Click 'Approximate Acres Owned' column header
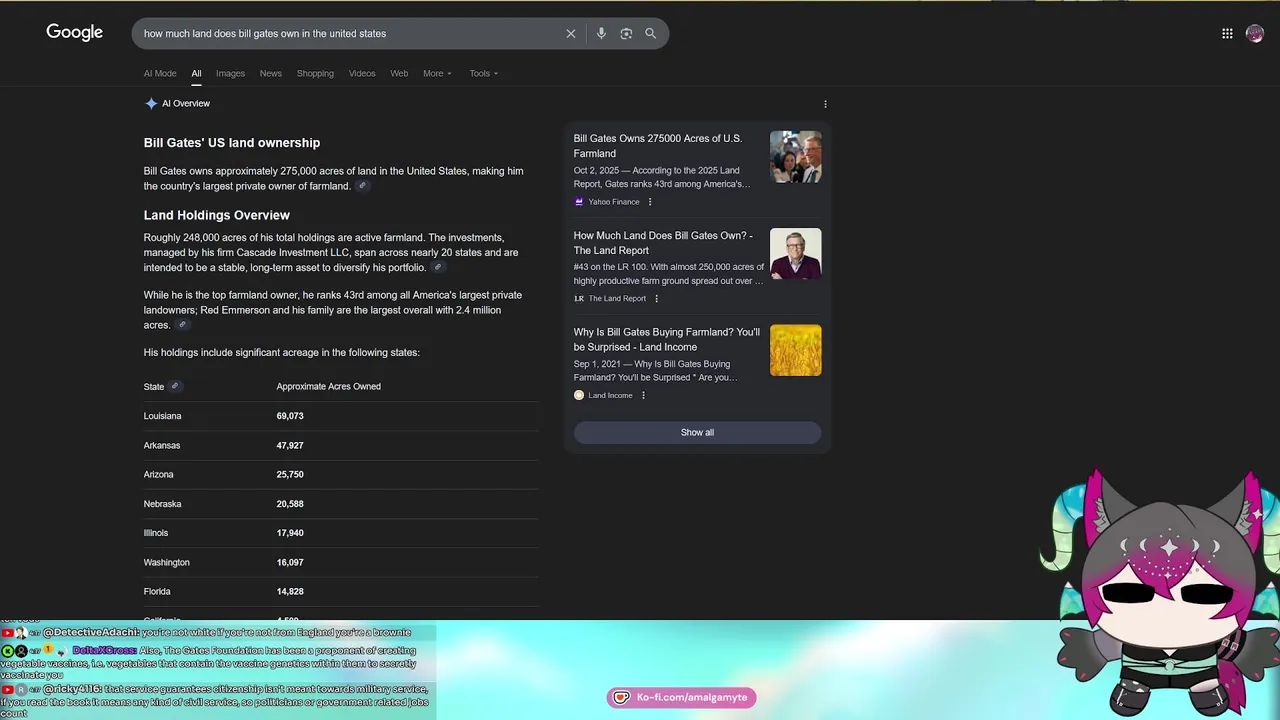The width and height of the screenshot is (1280, 720). pyautogui.click(x=328, y=386)
